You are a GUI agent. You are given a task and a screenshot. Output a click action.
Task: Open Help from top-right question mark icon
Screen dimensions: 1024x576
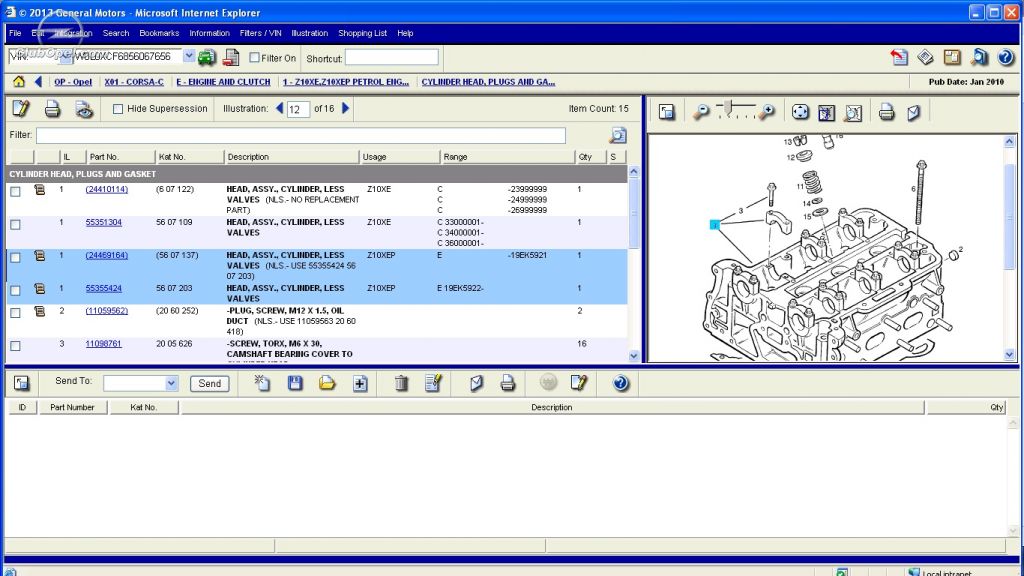(x=1006, y=57)
